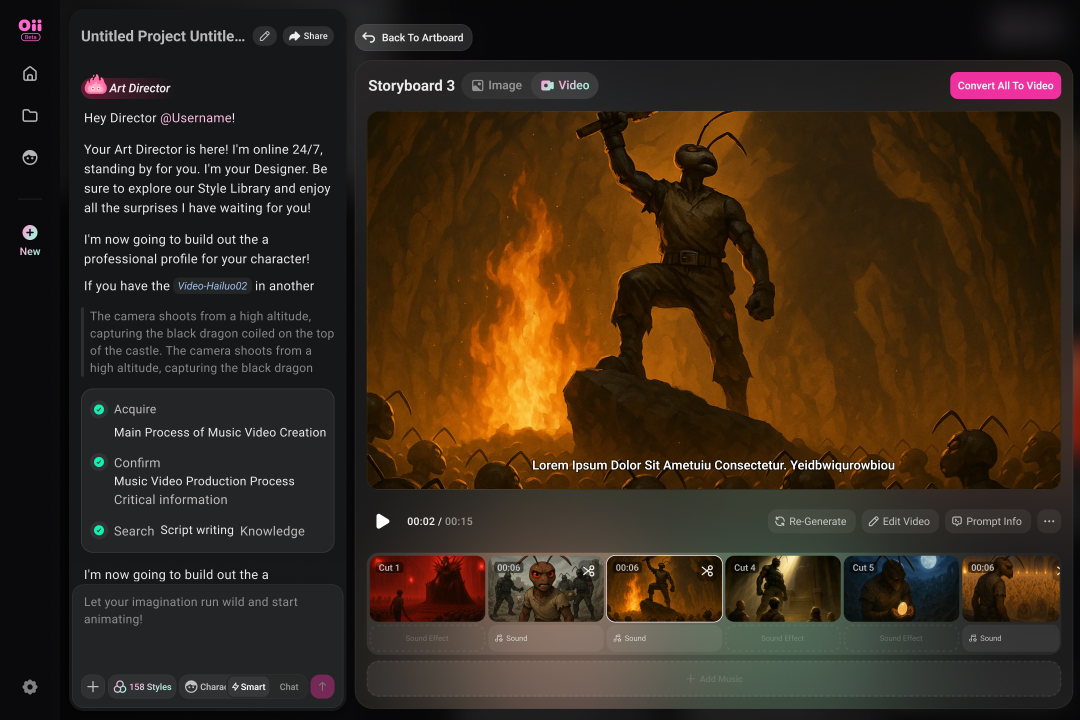The height and width of the screenshot is (720, 1080).
Task: Click scissors icon on selected fire clip
Action: (x=707, y=570)
